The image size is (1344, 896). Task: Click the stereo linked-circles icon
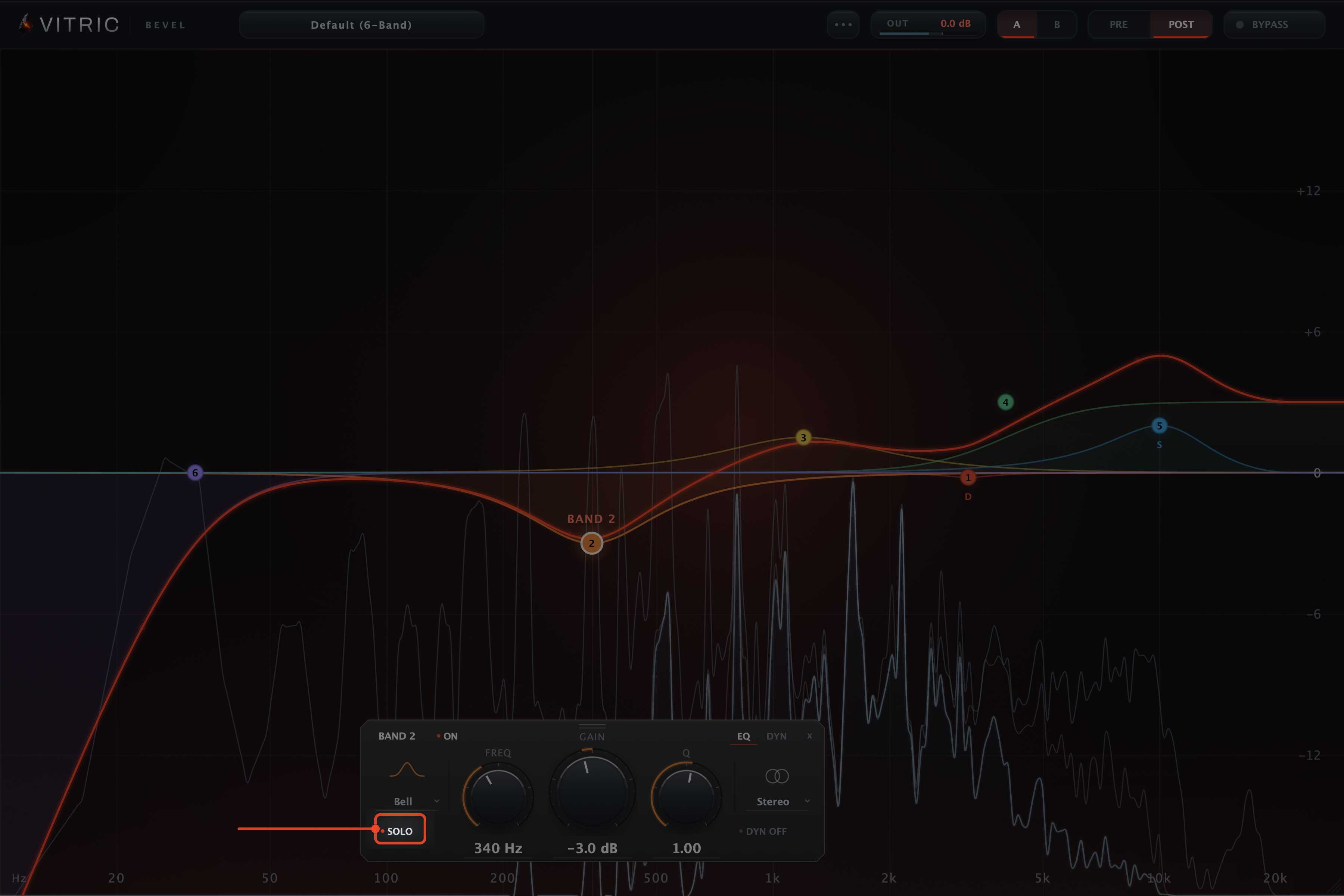(x=777, y=776)
